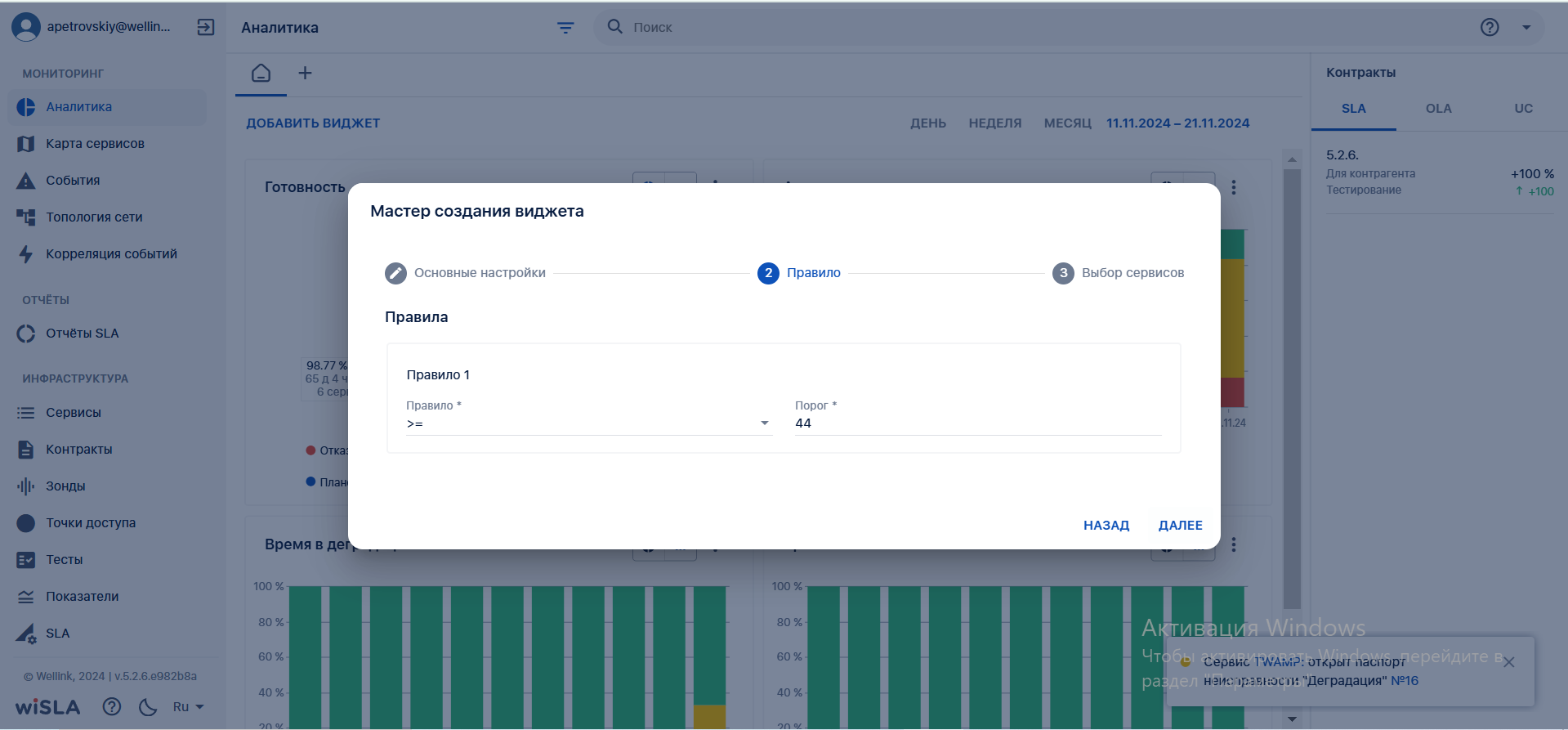Screen dimensions: 1568x730
Task: Go to Основные настройки wizard step
Action: [465, 273]
